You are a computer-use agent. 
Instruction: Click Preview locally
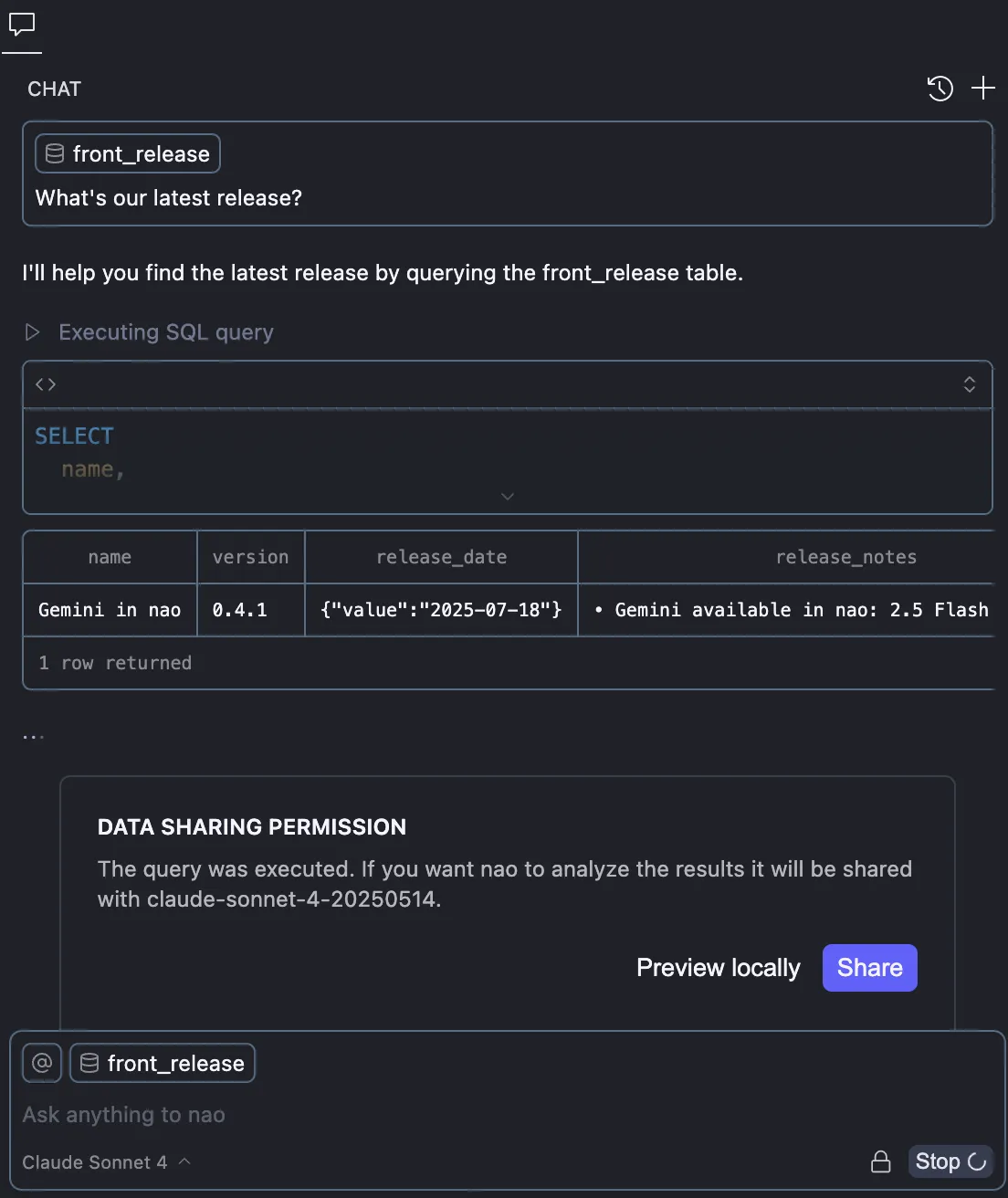(x=718, y=968)
